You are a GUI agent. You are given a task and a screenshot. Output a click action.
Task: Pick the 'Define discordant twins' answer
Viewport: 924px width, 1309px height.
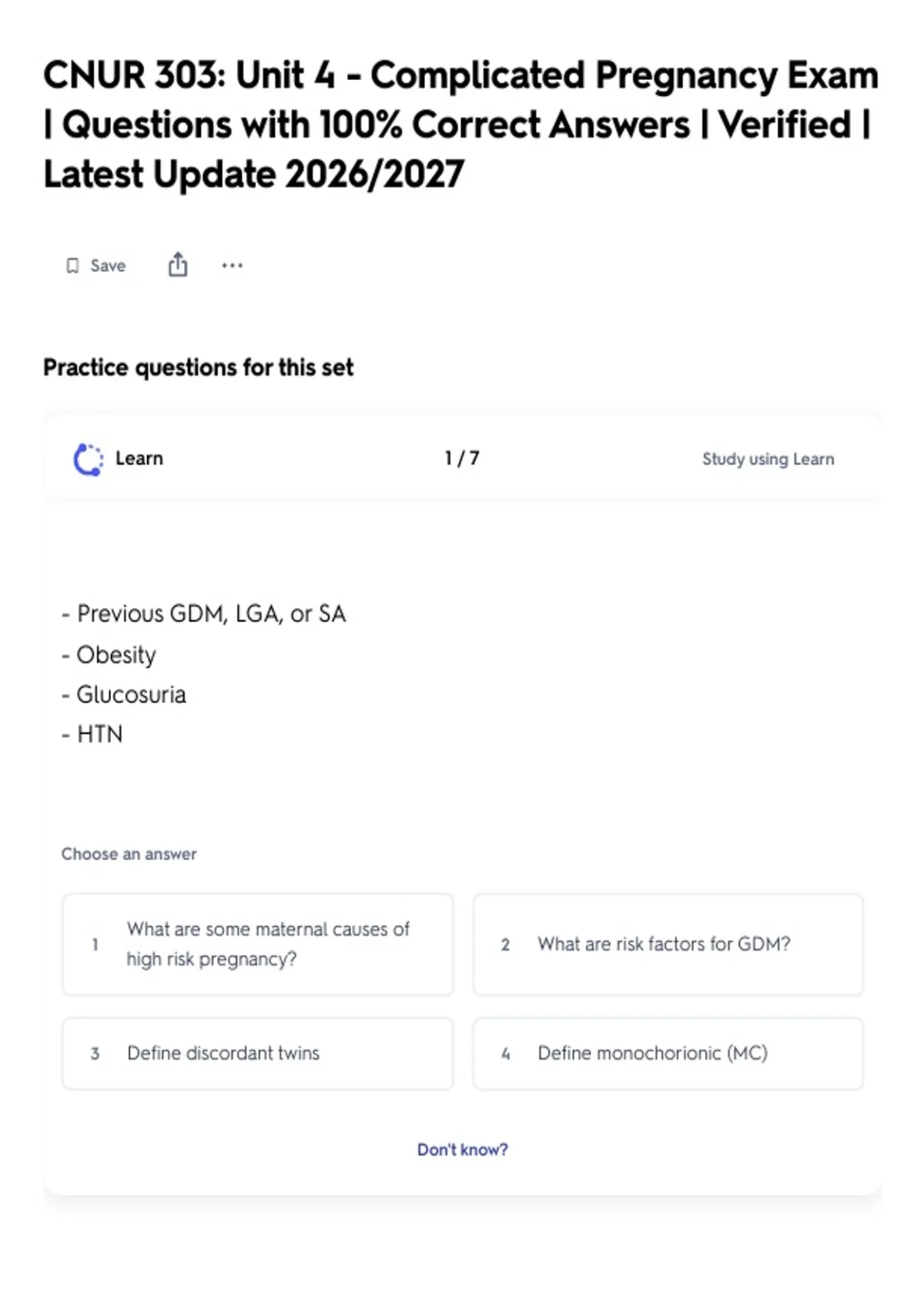point(258,1053)
